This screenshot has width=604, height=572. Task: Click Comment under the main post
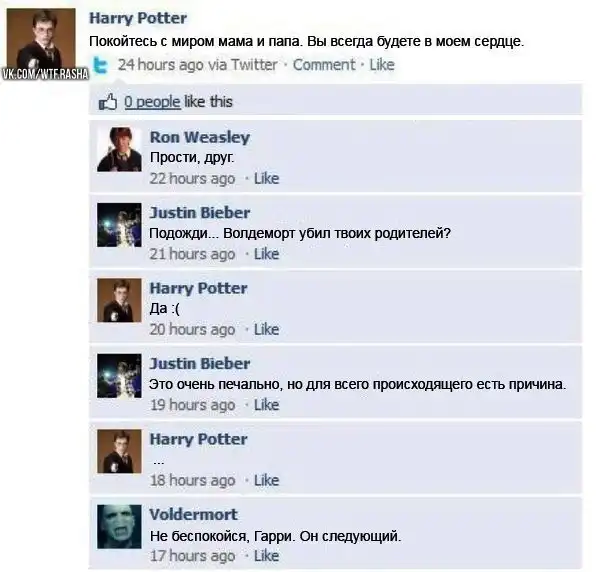click(324, 65)
